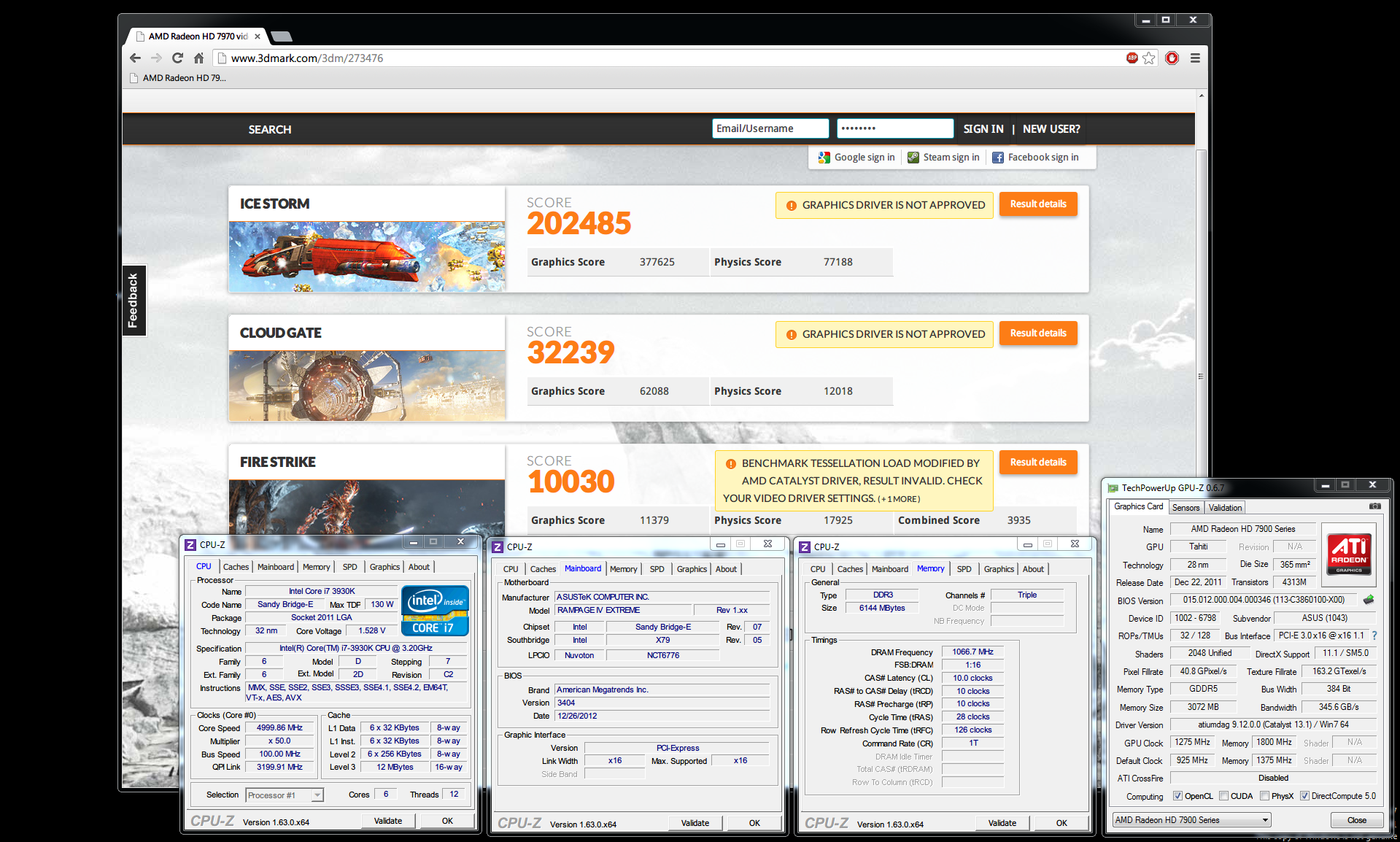This screenshot has height=842, width=1400.
Task: Click the Cloud Gate thumbnail image
Action: [367, 386]
